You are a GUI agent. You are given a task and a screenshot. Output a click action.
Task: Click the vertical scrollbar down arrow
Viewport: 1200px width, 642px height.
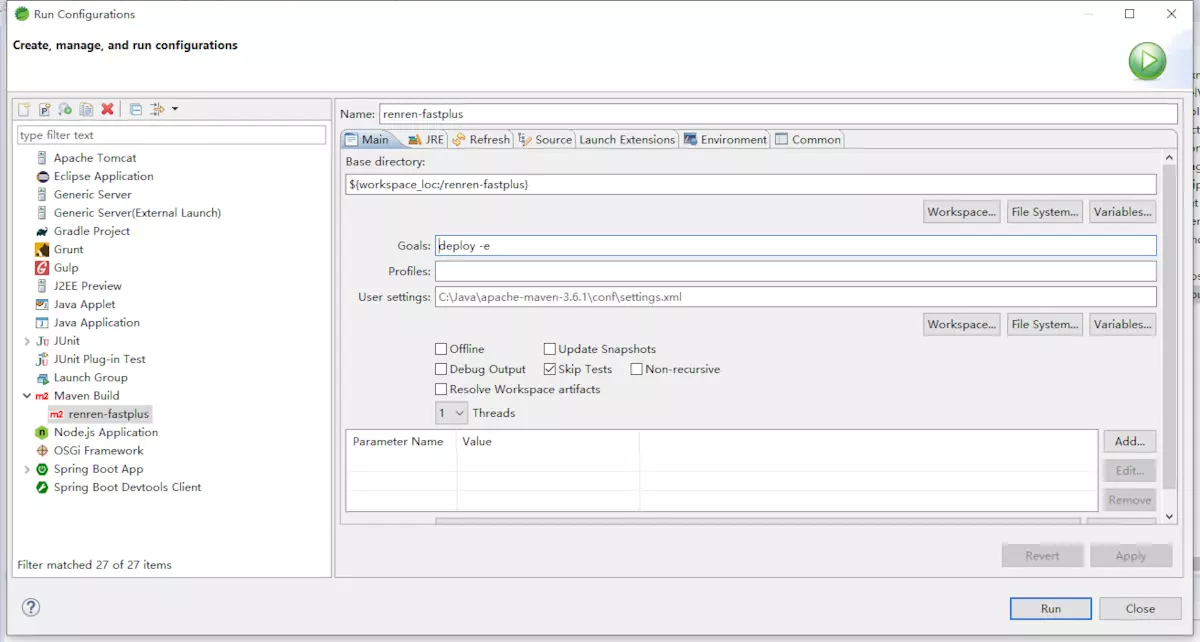[1170, 516]
